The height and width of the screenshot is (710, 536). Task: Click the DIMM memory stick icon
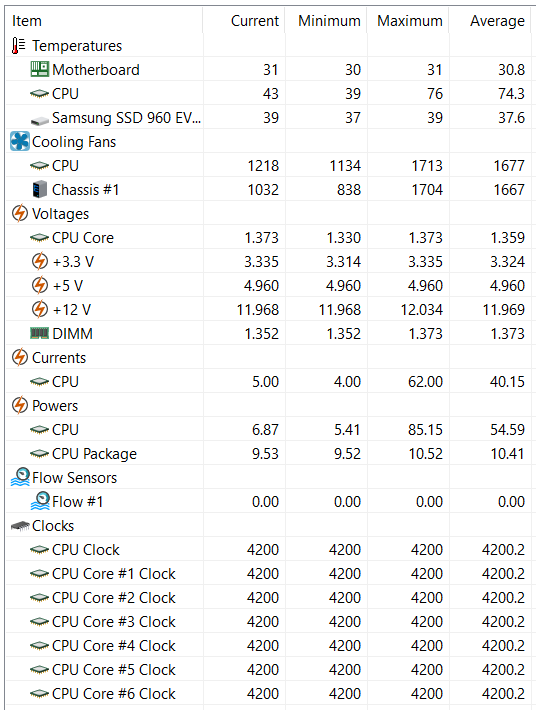click(39, 333)
